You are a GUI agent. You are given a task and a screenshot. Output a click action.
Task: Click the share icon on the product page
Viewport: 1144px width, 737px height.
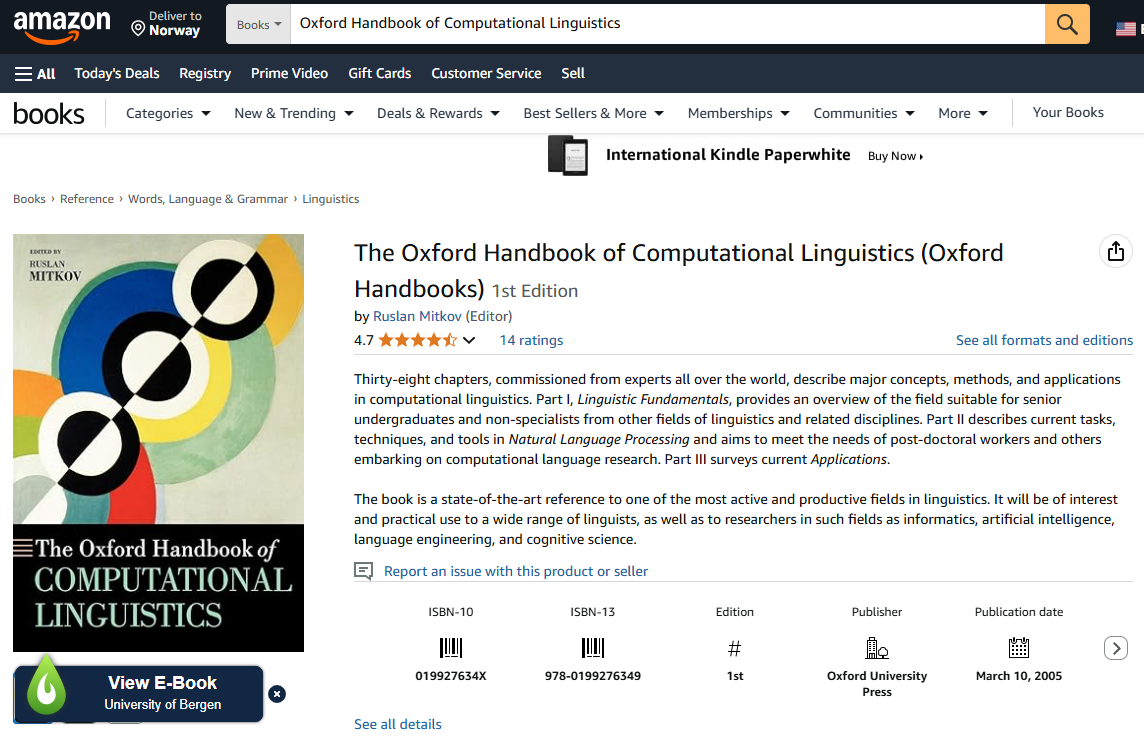[x=1116, y=252]
